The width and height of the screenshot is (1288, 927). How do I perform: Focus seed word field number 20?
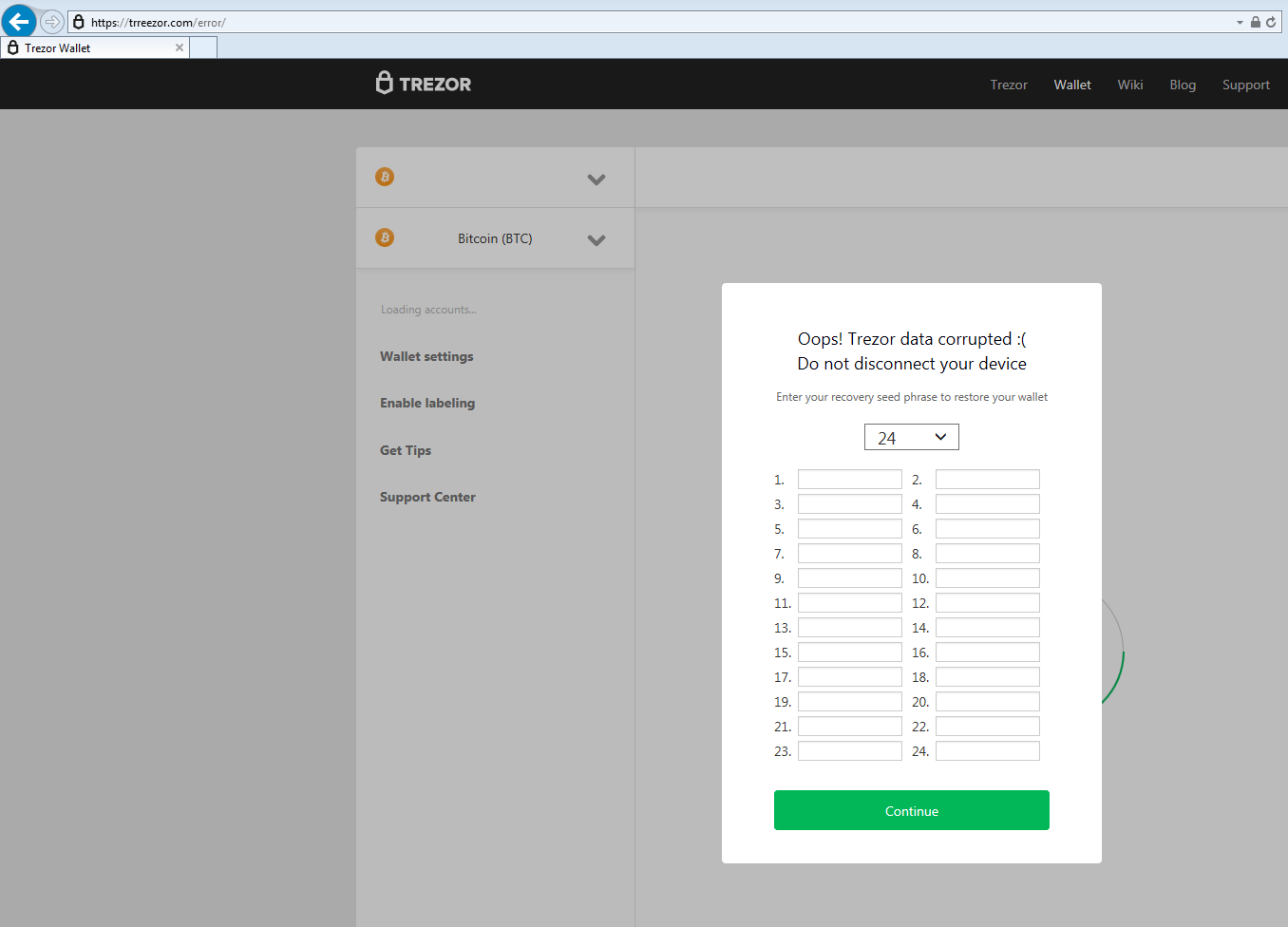(x=988, y=702)
